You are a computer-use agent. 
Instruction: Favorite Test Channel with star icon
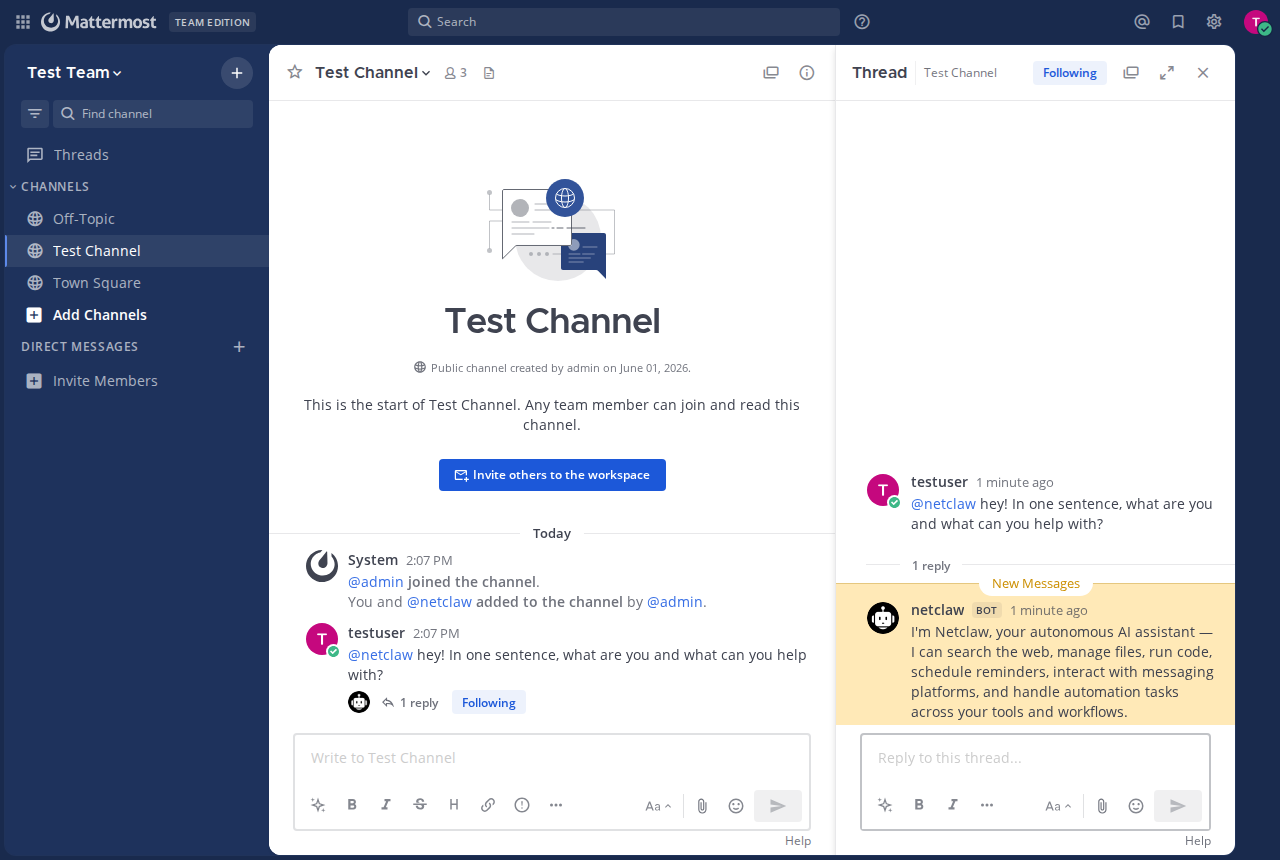tap(295, 72)
